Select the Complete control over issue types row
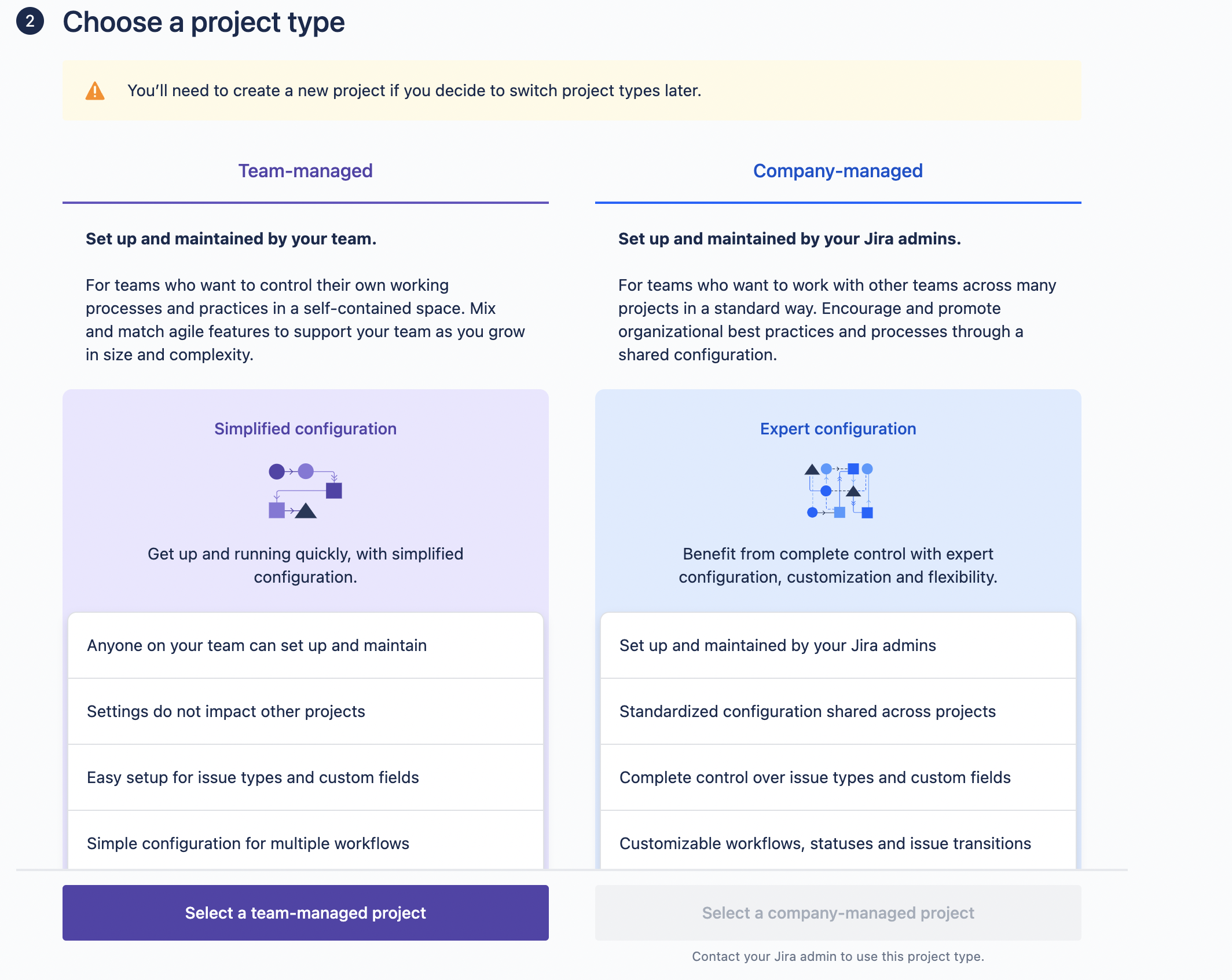The height and width of the screenshot is (980, 1232). coord(838,777)
